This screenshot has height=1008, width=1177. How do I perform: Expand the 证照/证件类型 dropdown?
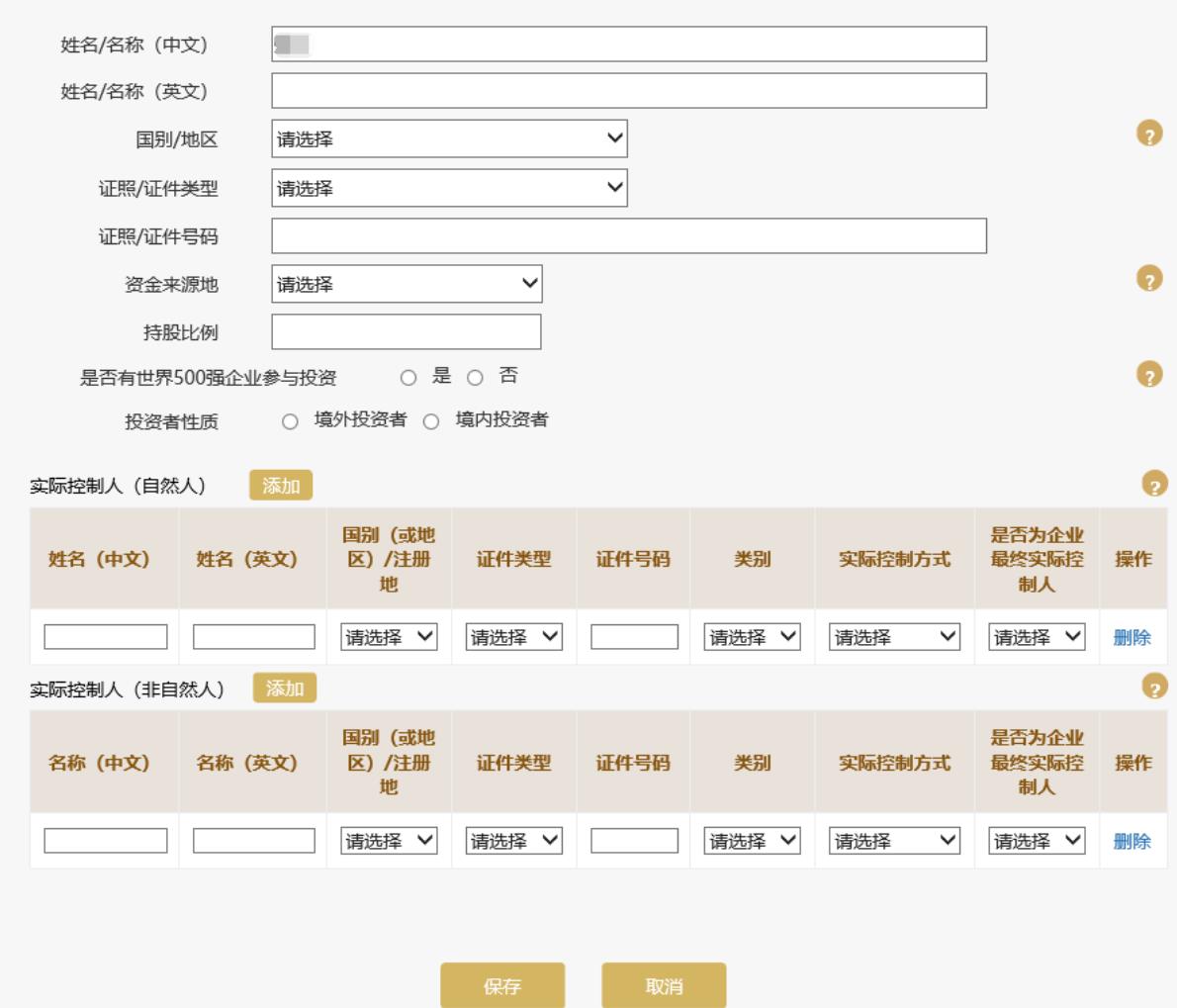[x=449, y=188]
